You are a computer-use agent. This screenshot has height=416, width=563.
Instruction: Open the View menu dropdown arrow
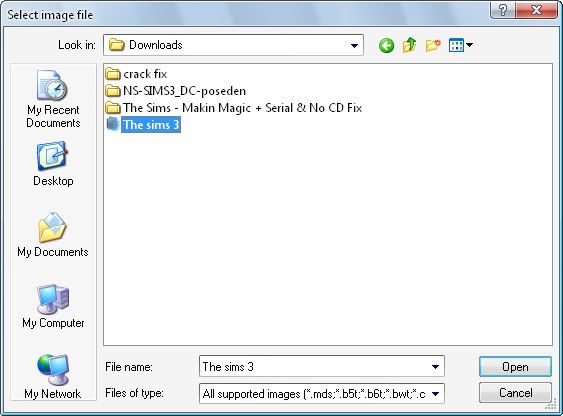(469, 45)
